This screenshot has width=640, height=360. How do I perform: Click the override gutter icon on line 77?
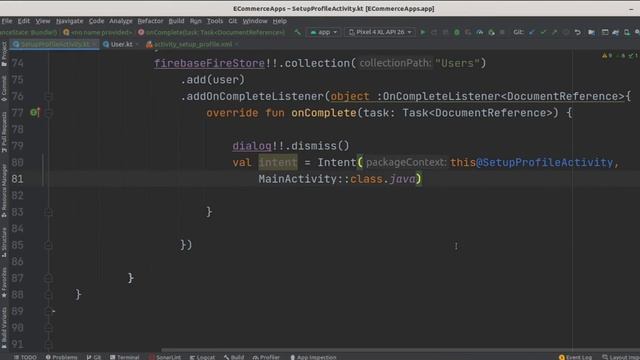[x=35, y=112]
